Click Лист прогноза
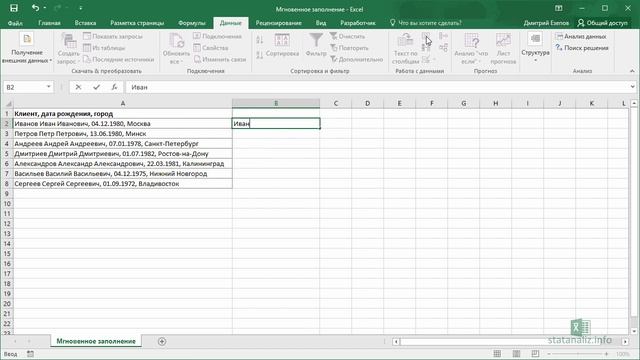Viewport: 640px width, 360px height. pyautogui.click(x=503, y=48)
